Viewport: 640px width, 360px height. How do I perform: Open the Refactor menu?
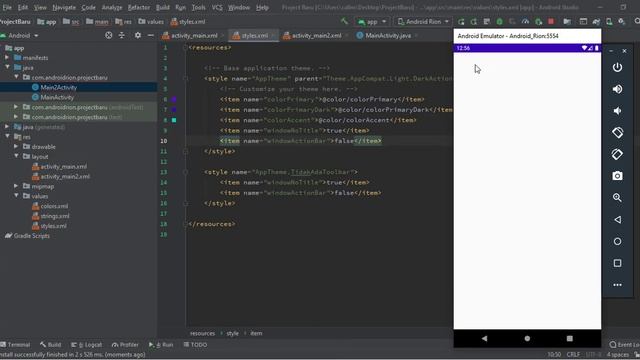(139, 7)
